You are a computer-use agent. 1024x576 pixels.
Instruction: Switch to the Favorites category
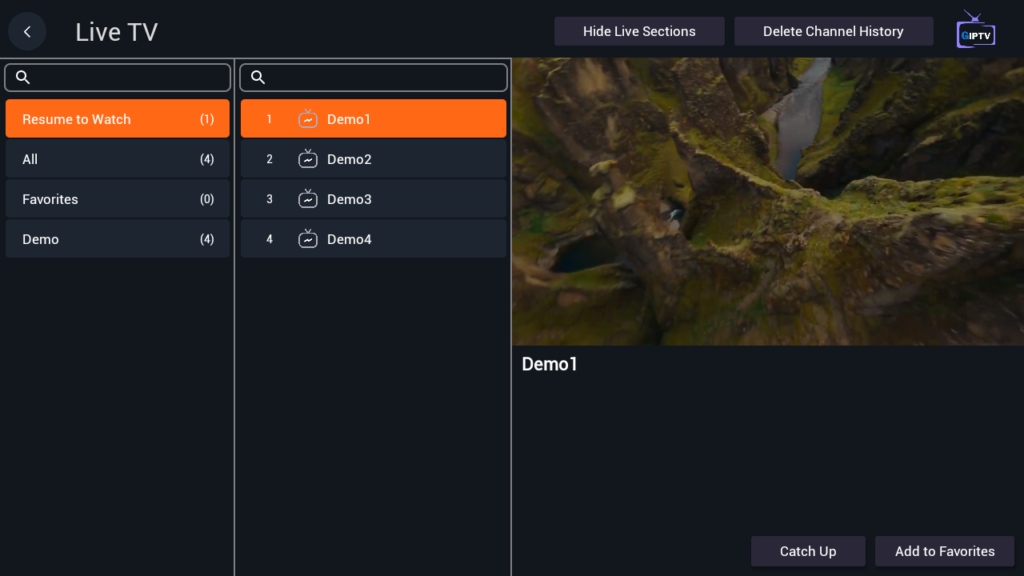(x=117, y=199)
